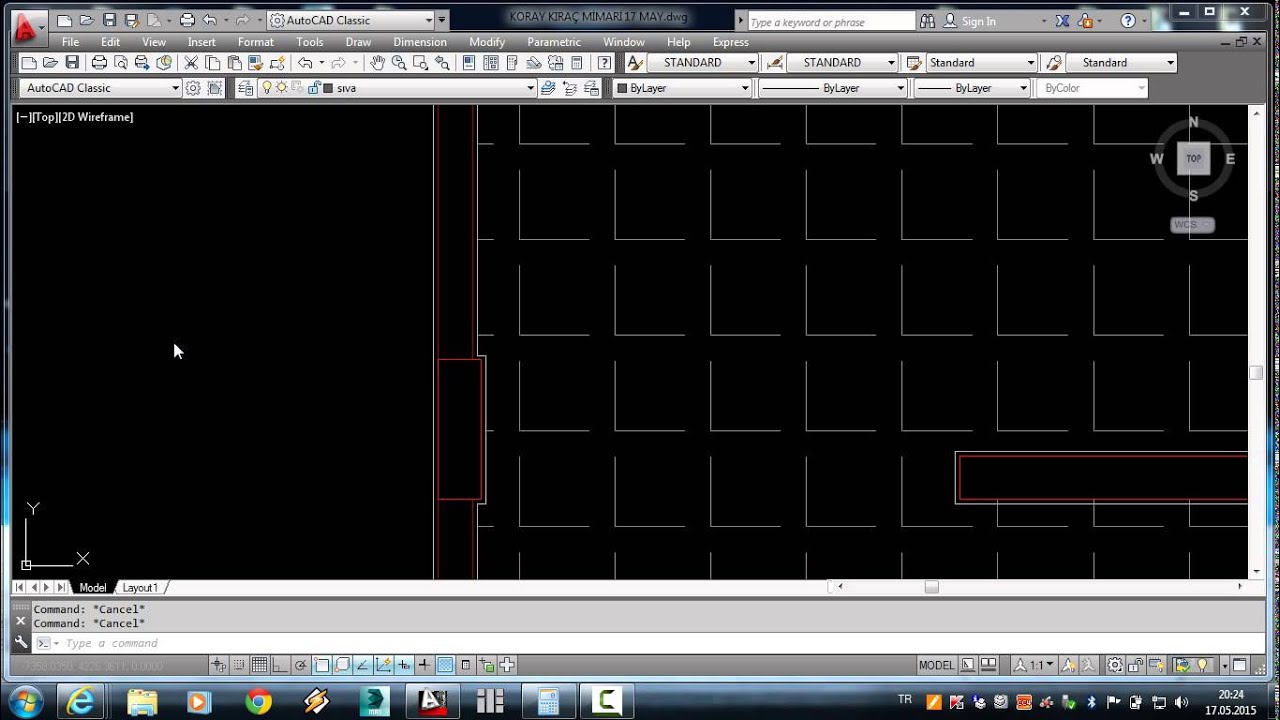Open the QuickCalc calculator icon
Screen dimensions: 1280x720
coord(577,62)
